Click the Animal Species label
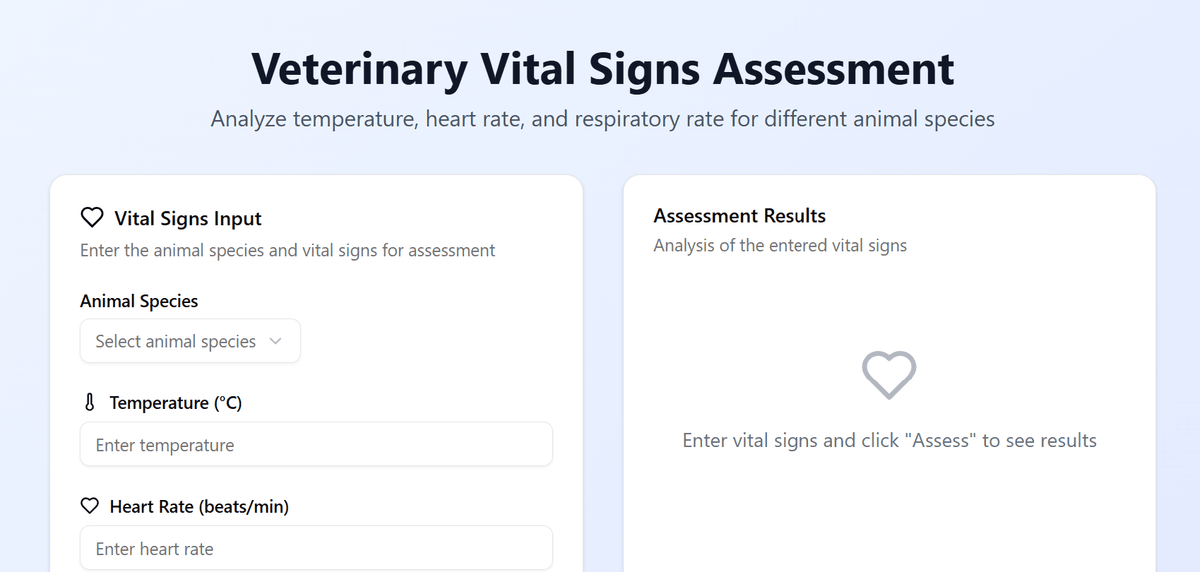The height and width of the screenshot is (572, 1200). pos(139,301)
